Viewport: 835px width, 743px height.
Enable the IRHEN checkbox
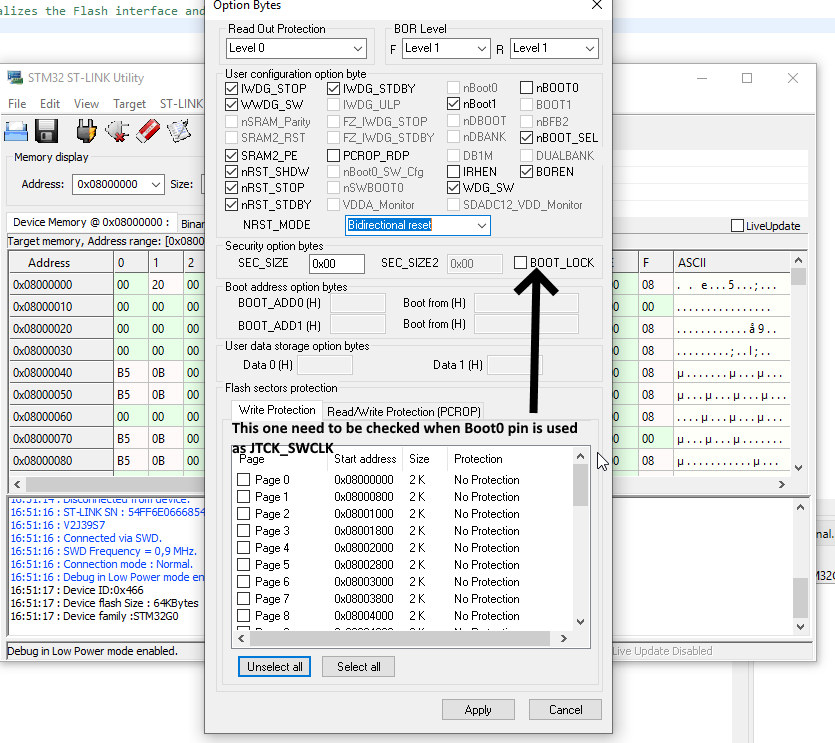[x=453, y=172]
